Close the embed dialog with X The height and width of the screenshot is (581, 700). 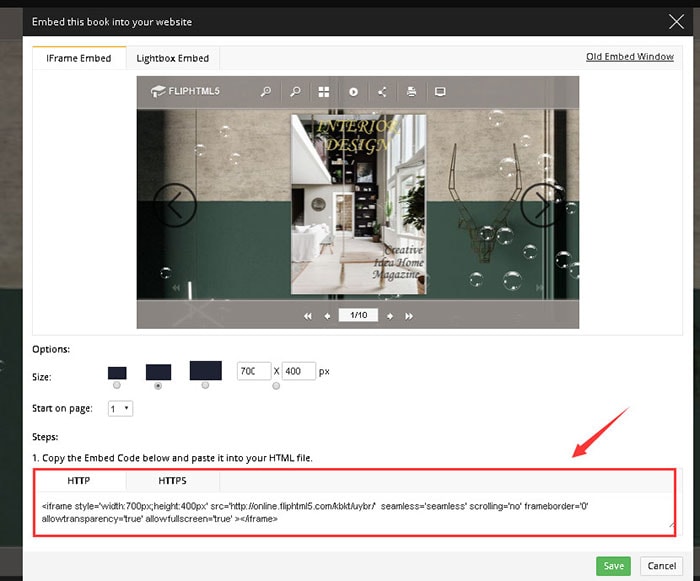[676, 21]
